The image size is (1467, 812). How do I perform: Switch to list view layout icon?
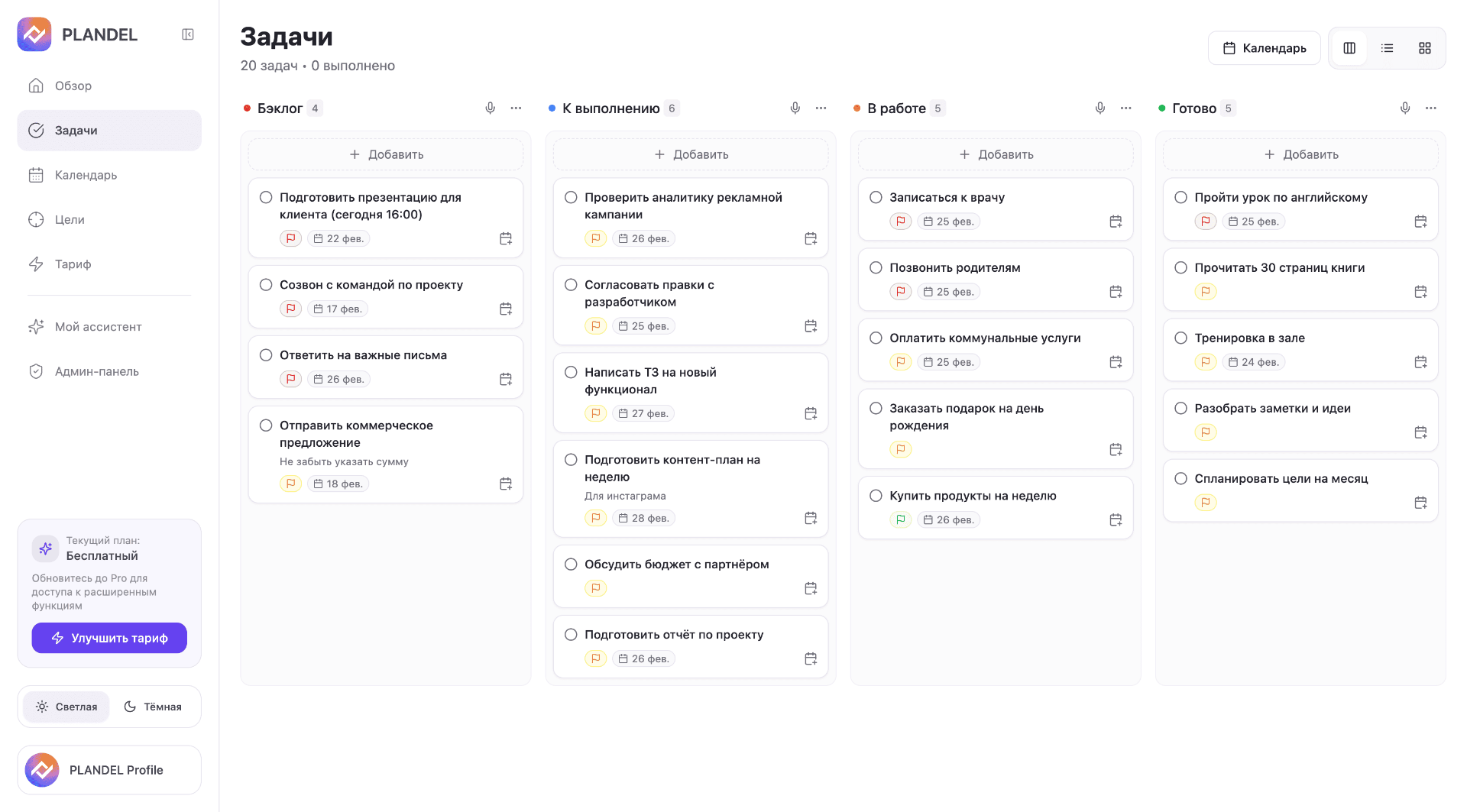1388,48
